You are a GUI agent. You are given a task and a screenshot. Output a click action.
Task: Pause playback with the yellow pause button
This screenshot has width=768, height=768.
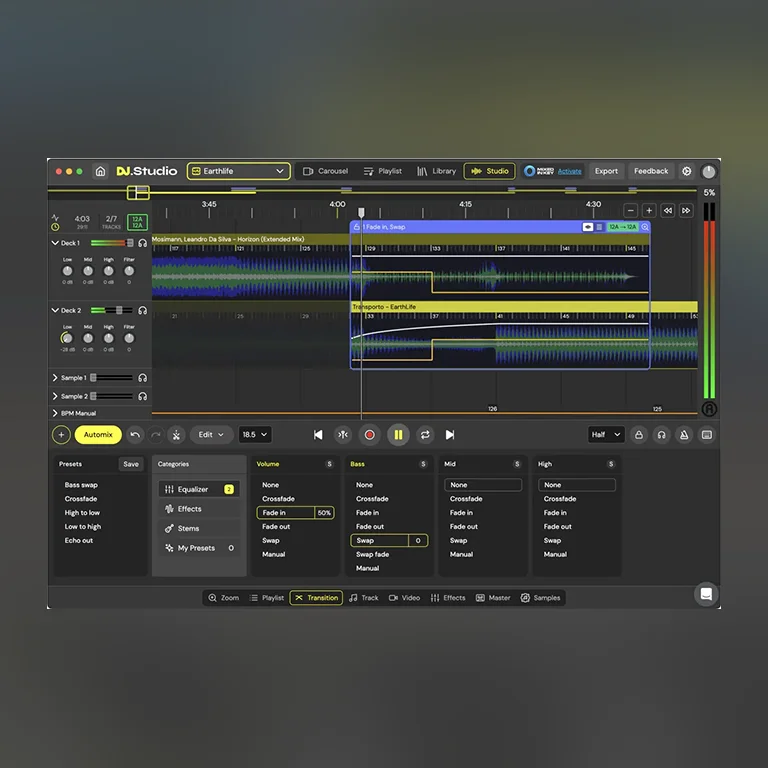pos(398,435)
